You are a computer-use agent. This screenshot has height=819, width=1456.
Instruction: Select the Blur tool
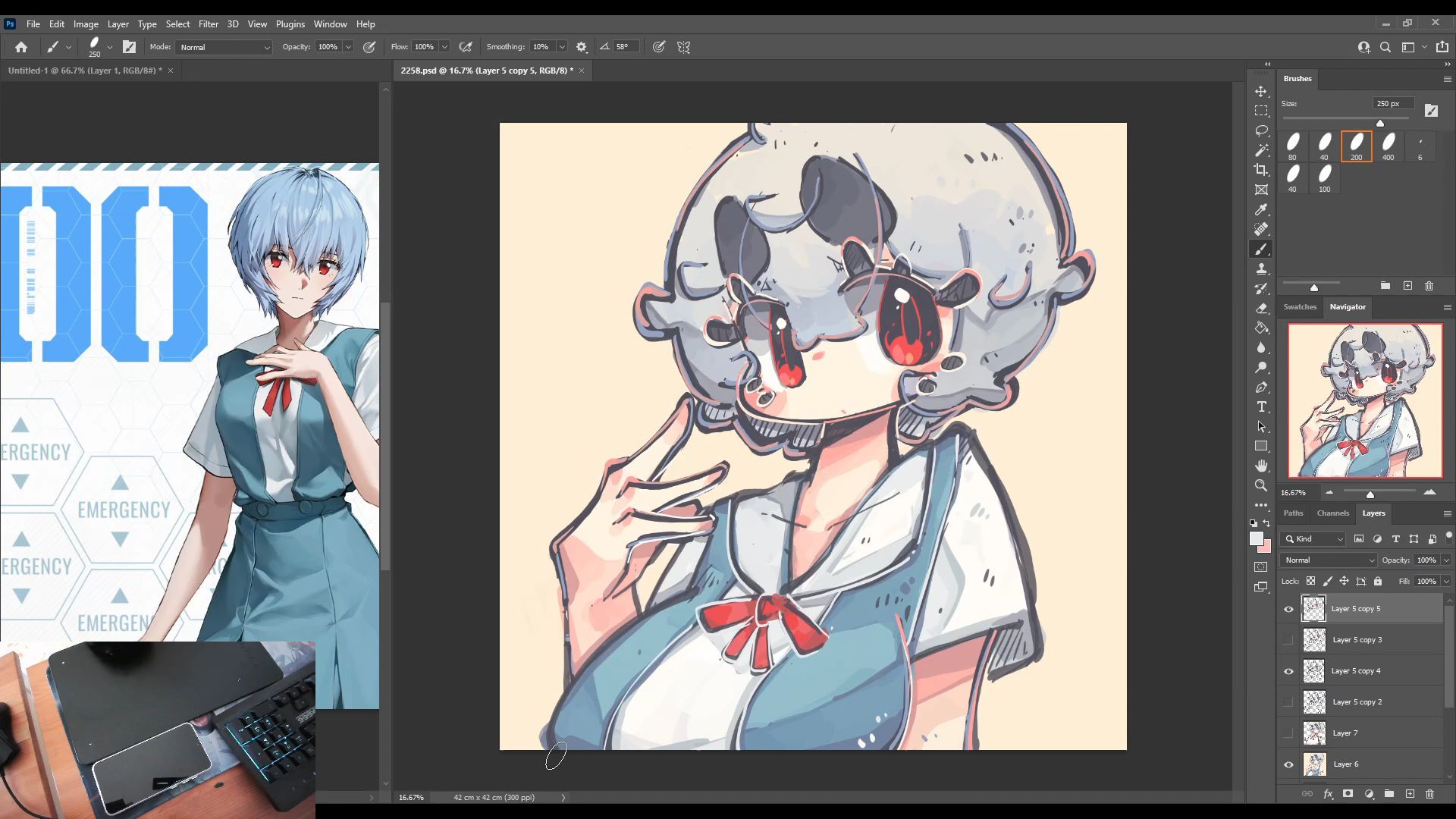[1261, 347]
